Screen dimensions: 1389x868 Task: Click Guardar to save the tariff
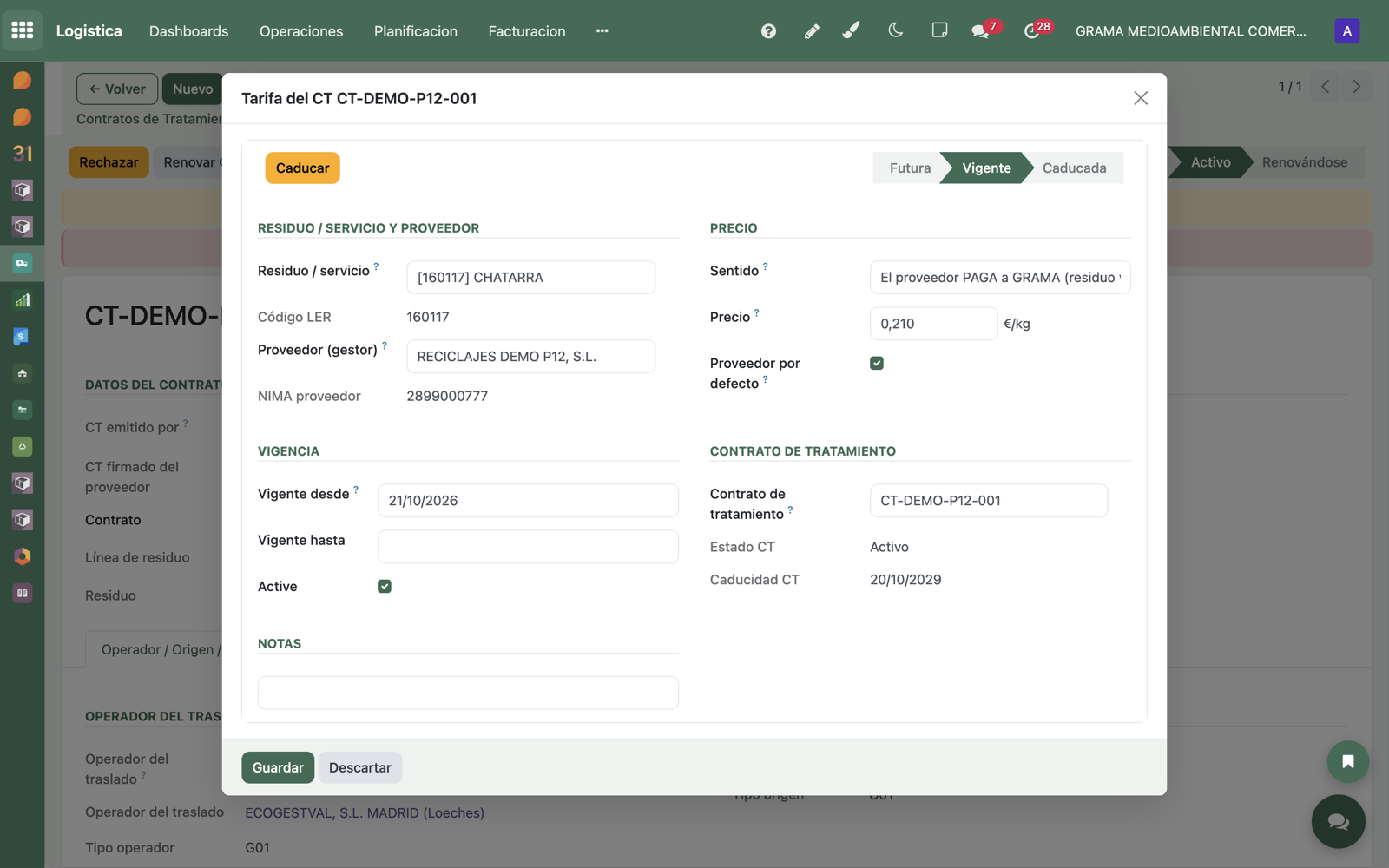(278, 767)
